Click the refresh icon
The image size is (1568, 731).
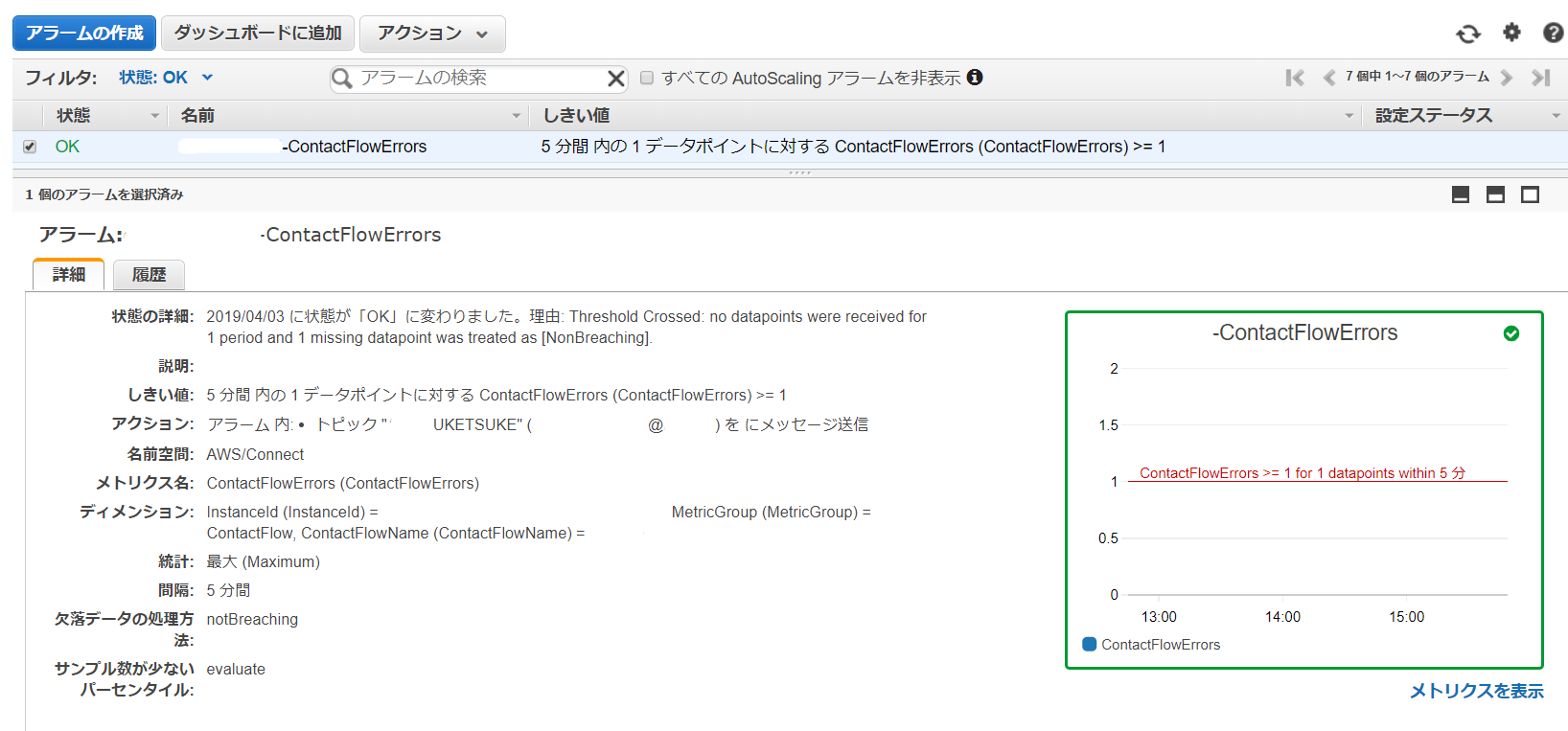coord(1467,34)
